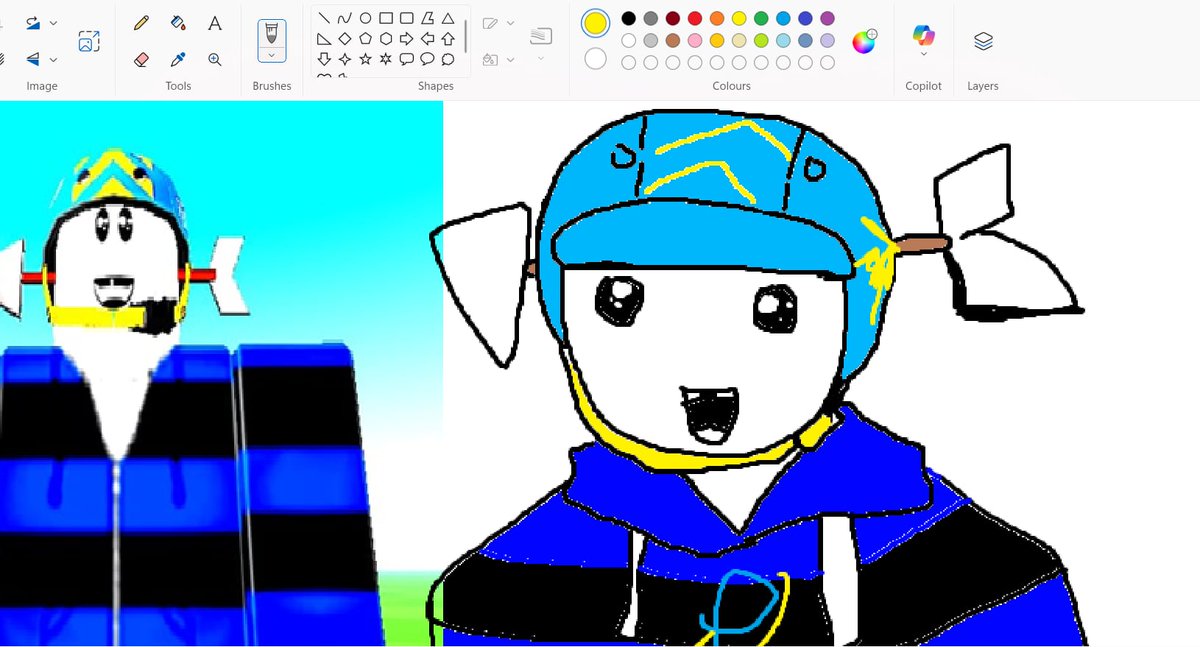The width and height of the screenshot is (1200, 647).
Task: Pick the lavender palette swatch
Action: 827,40
